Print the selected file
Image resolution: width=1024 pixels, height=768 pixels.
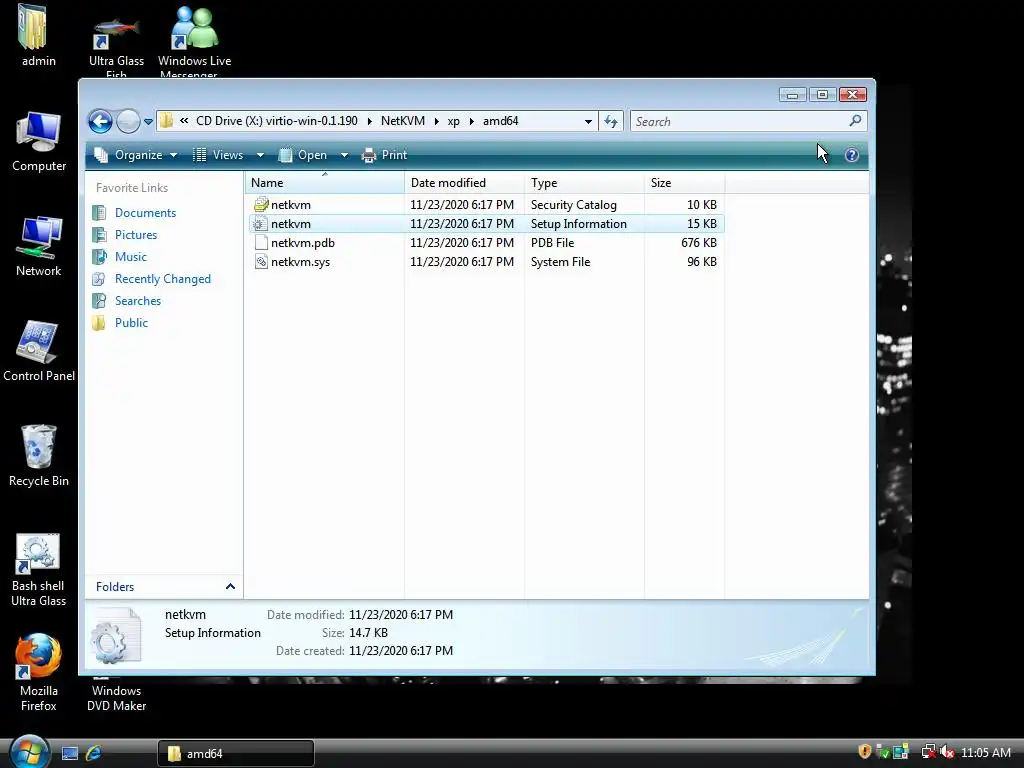tap(385, 155)
